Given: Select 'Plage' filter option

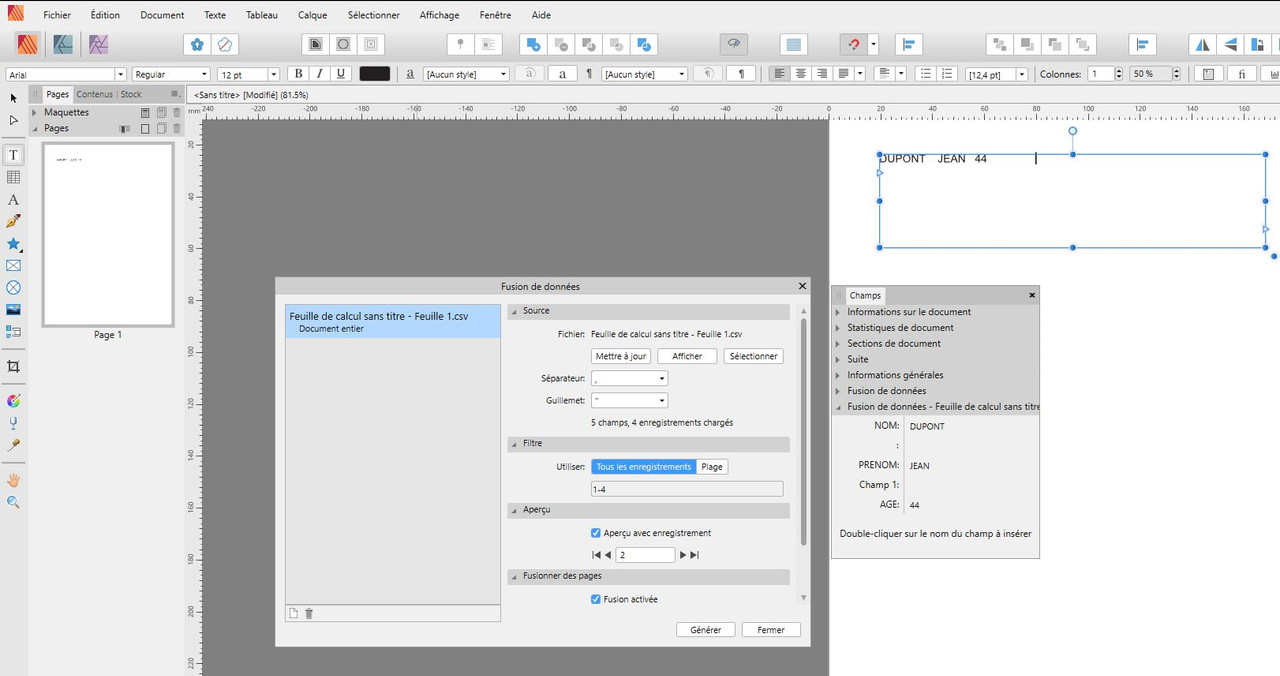Looking at the screenshot, I should pyautogui.click(x=712, y=467).
